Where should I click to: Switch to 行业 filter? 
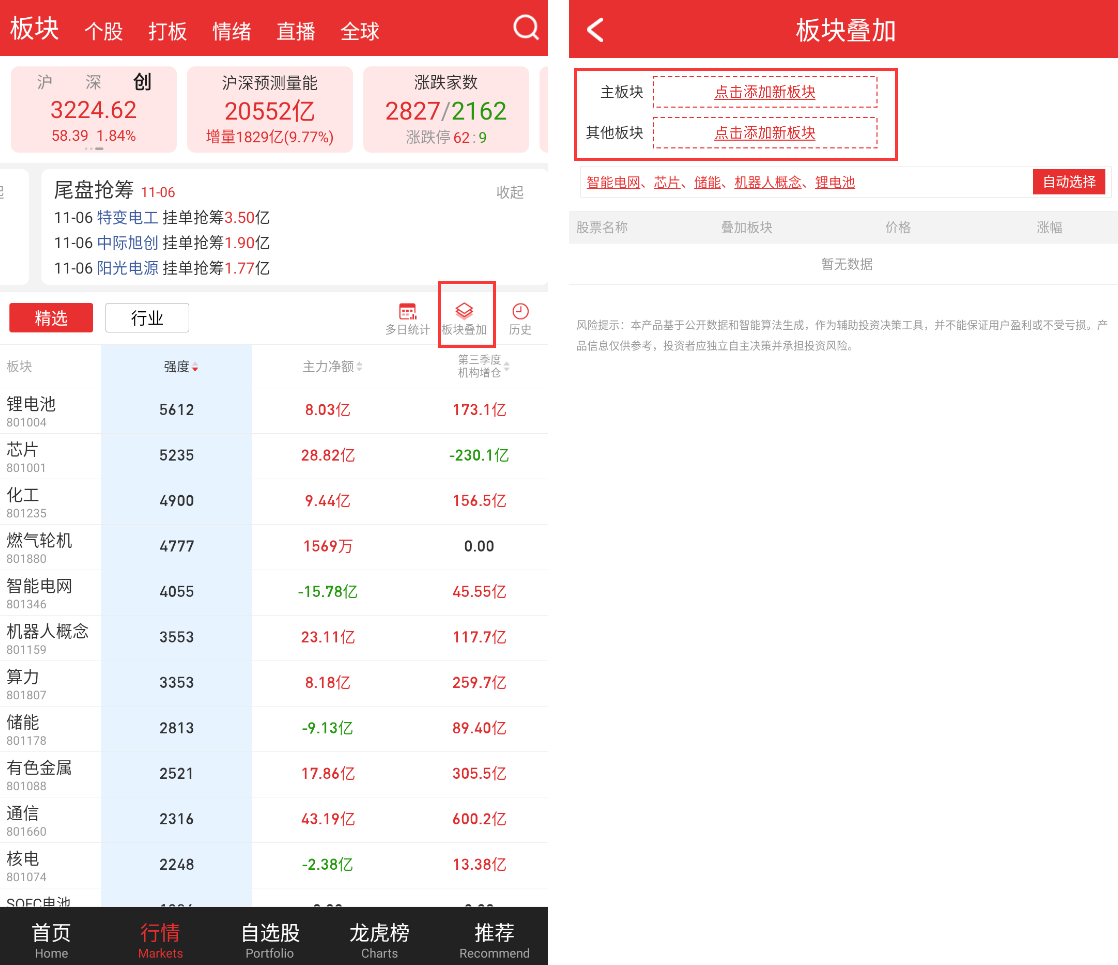(147, 318)
